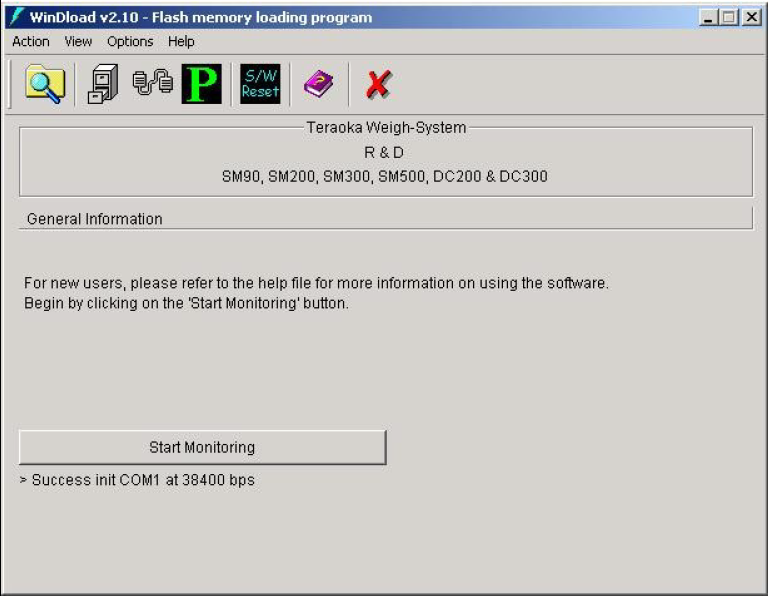This screenshot has height=596, width=768.
Task: Click the green P icon
Action: (201, 84)
